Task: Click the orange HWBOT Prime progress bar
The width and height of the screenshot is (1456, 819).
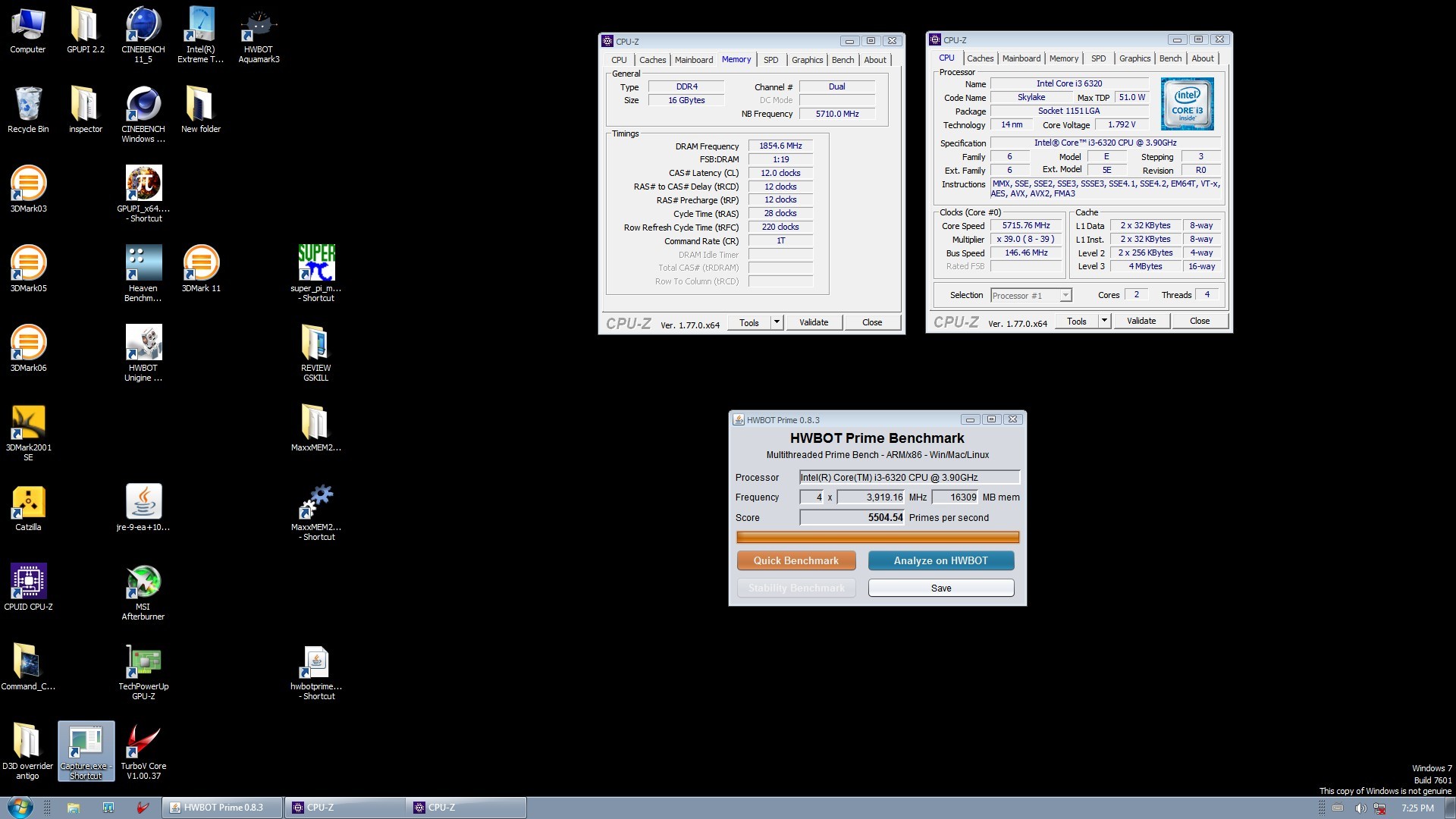Action: coord(877,537)
